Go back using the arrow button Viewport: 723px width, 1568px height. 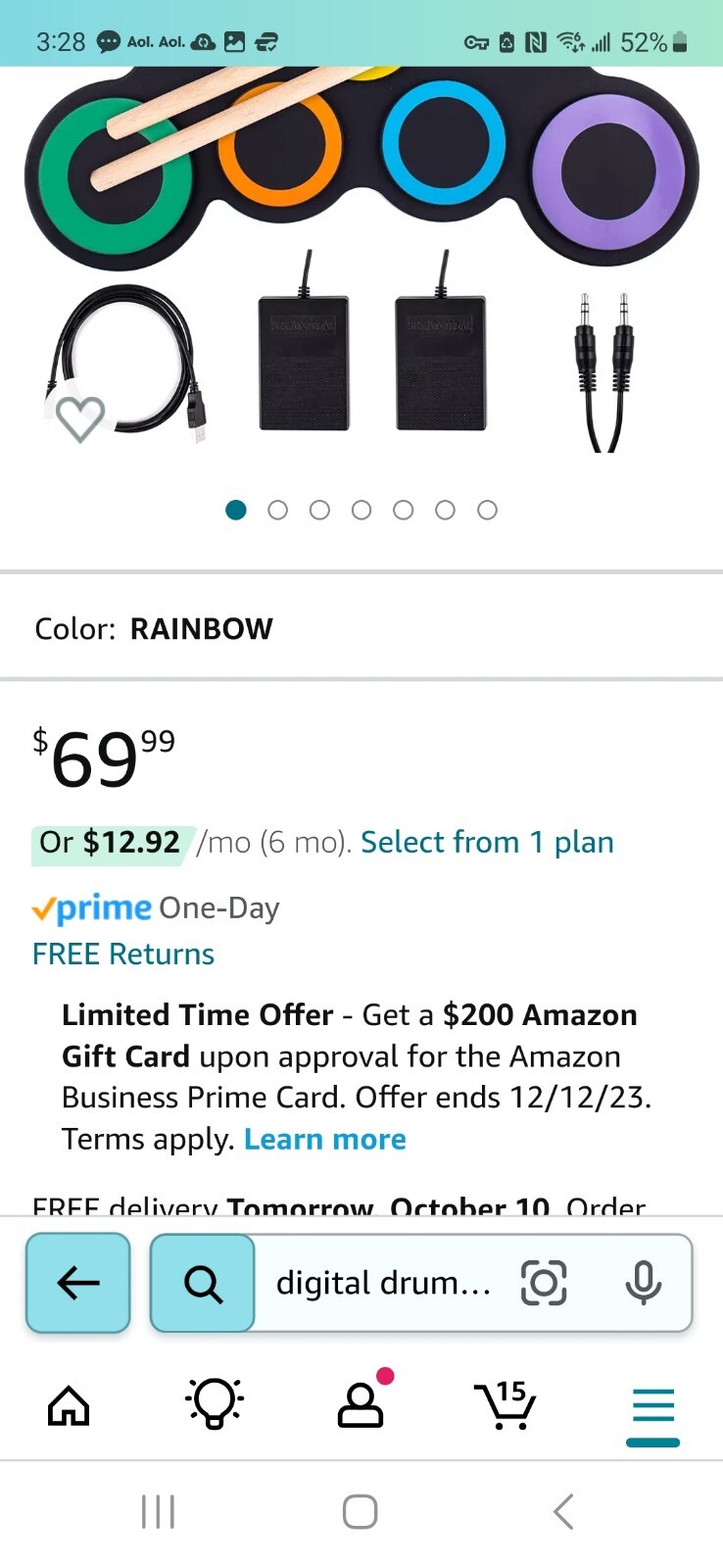coord(78,1282)
